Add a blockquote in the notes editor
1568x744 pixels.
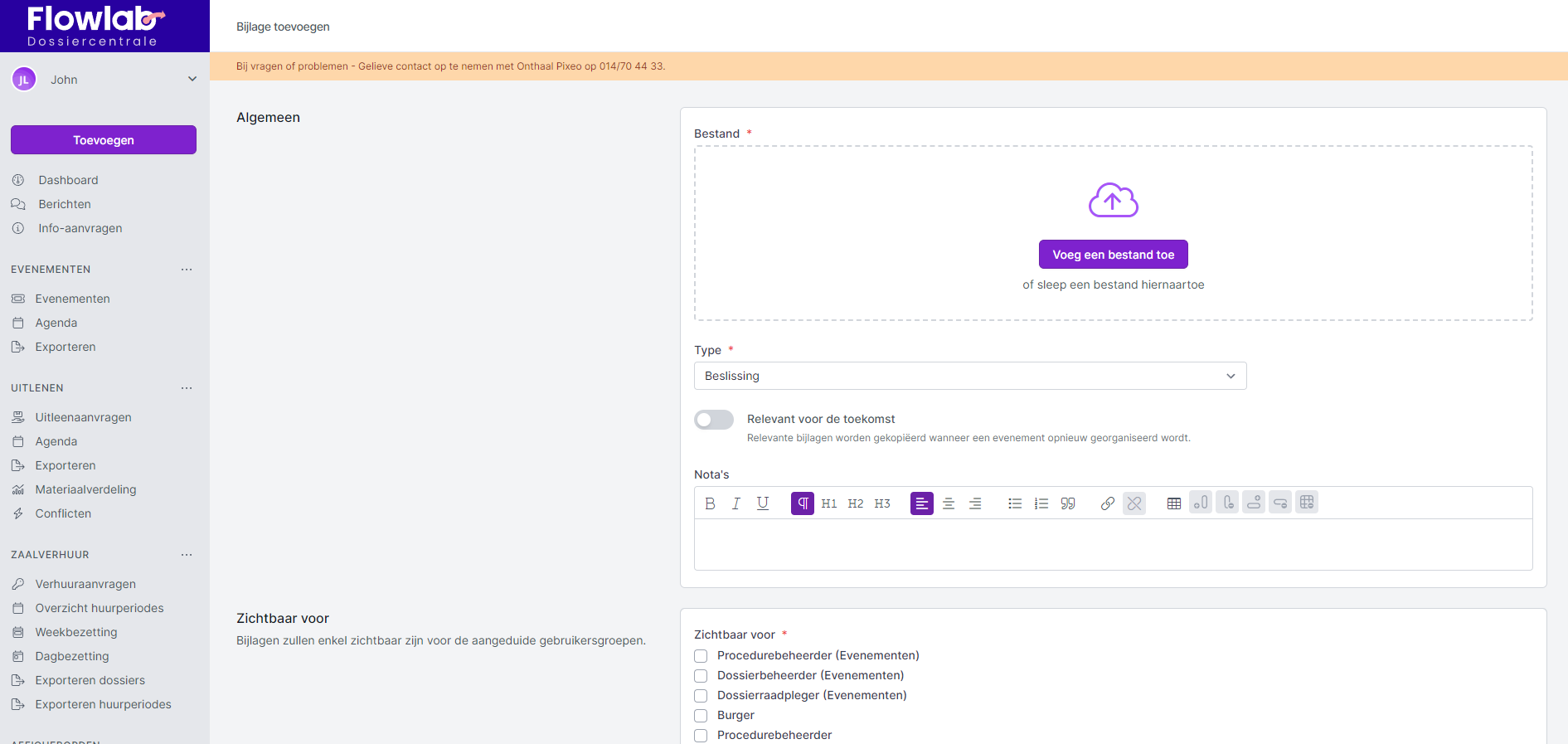(x=1068, y=503)
